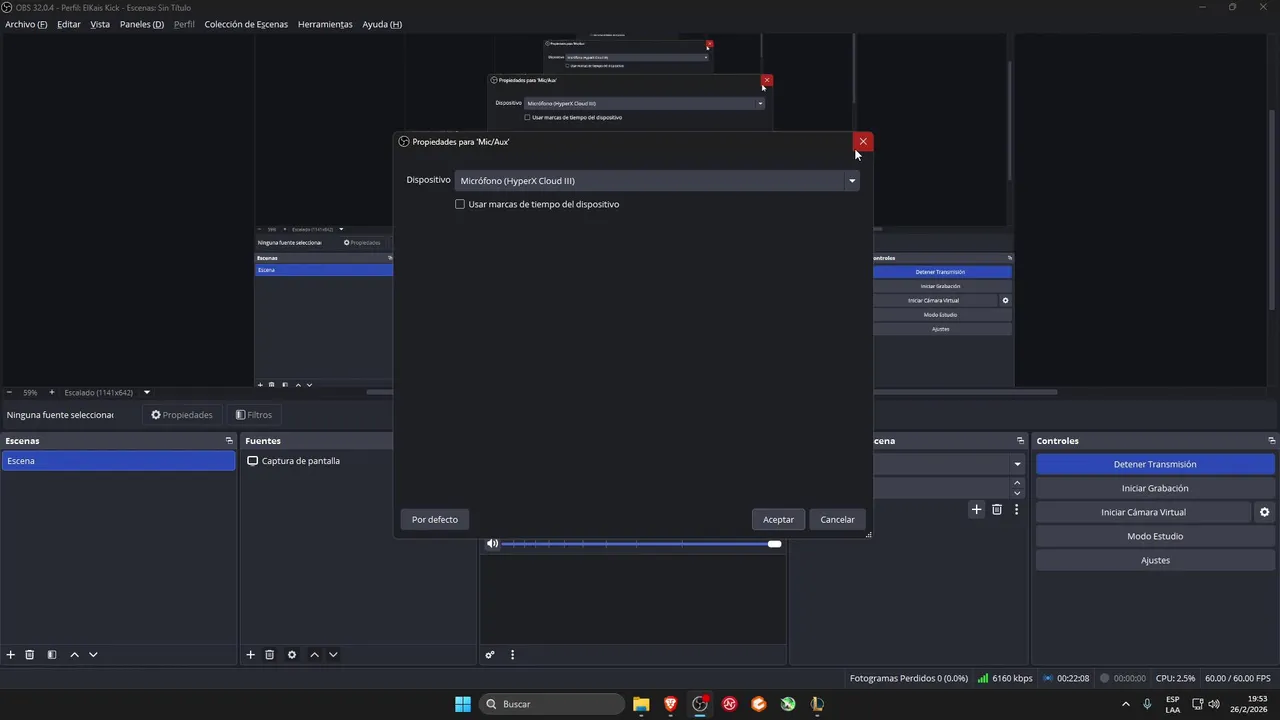Open Paneles menu
The image size is (1280, 720).
(142, 24)
